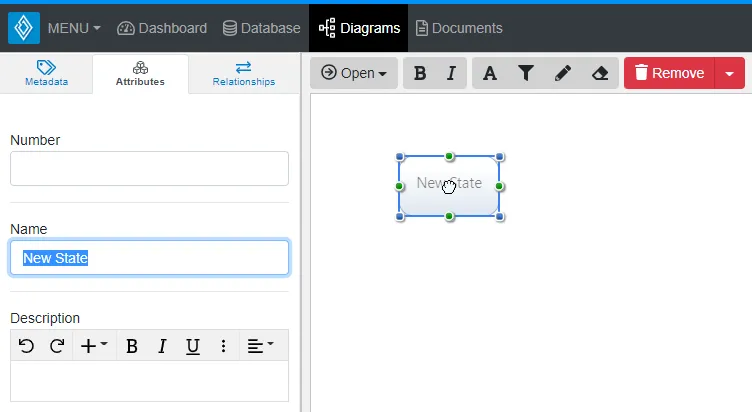
Task: Undo in the Description editor
Action: point(27,346)
